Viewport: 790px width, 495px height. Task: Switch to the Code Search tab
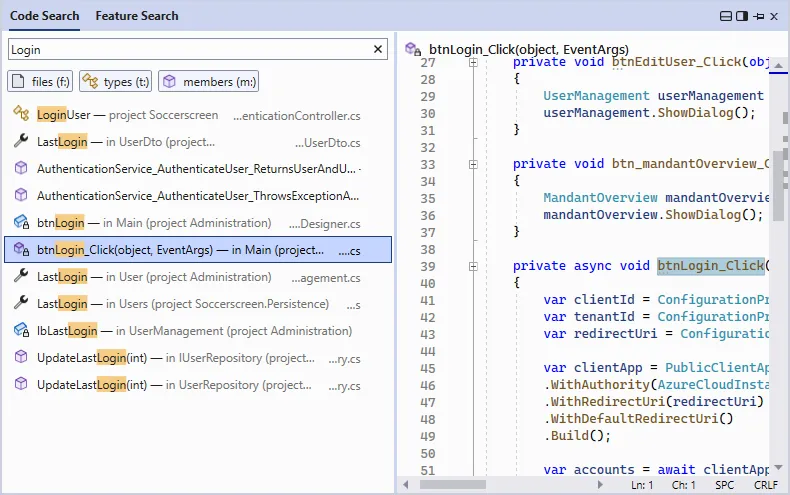[44, 16]
